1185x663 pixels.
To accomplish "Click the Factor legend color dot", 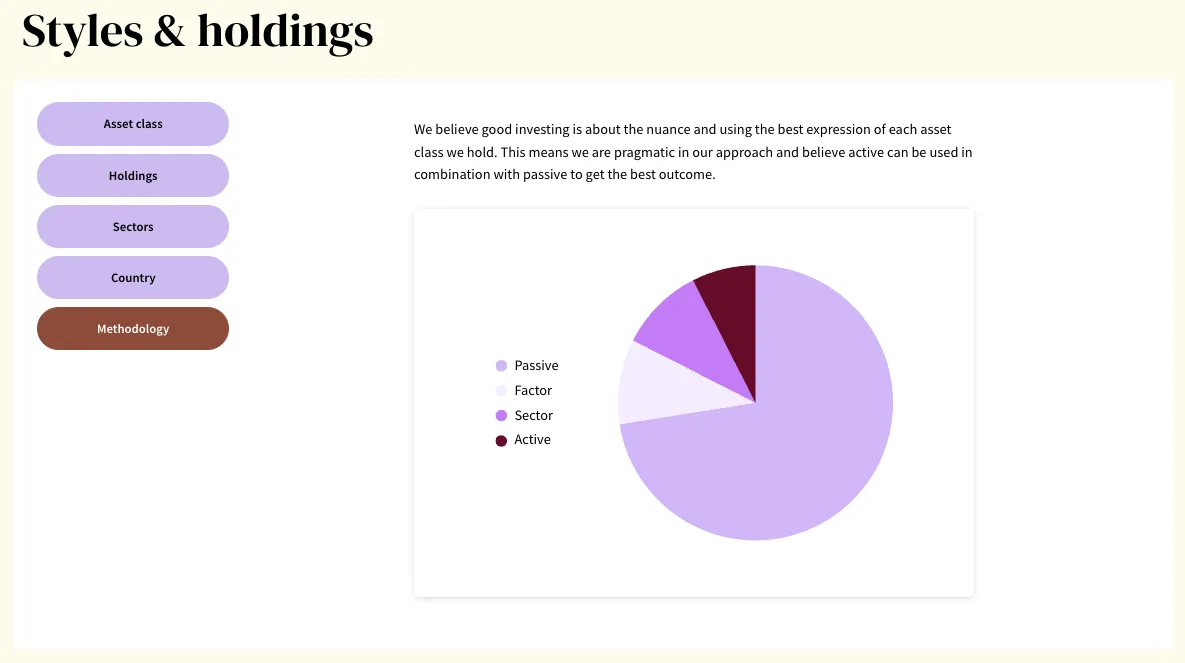I will coord(501,391).
